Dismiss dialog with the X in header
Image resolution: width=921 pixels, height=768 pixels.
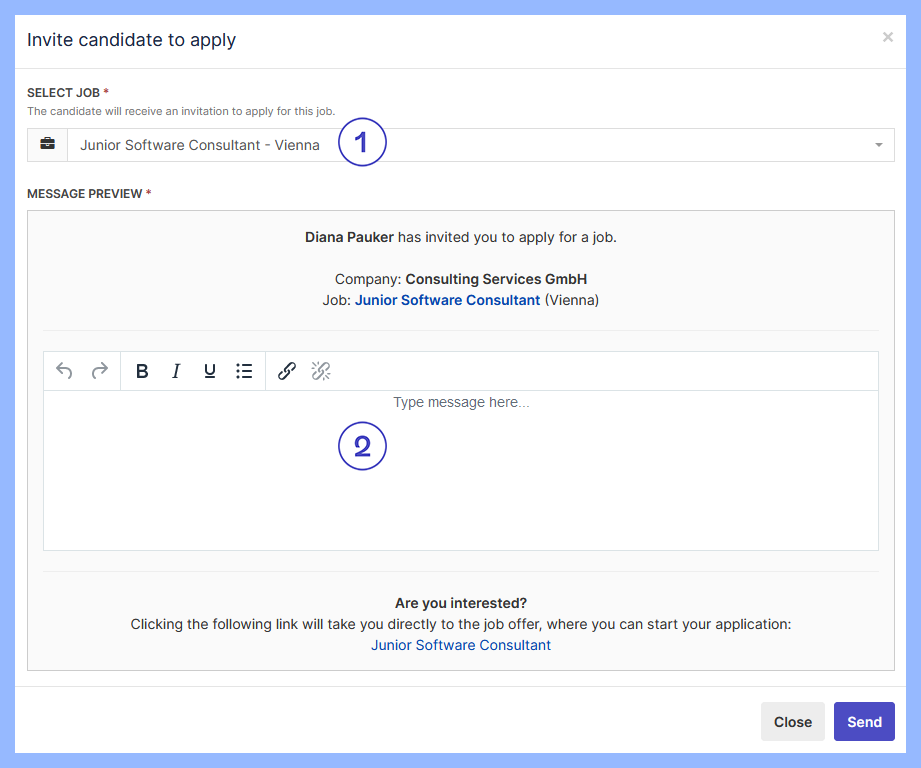[887, 37]
